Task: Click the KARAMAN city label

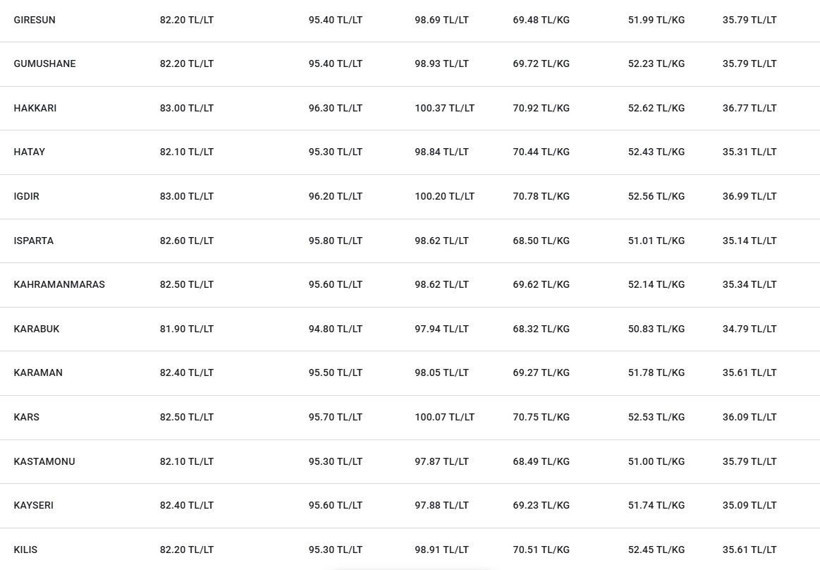Action: pyautogui.click(x=38, y=373)
